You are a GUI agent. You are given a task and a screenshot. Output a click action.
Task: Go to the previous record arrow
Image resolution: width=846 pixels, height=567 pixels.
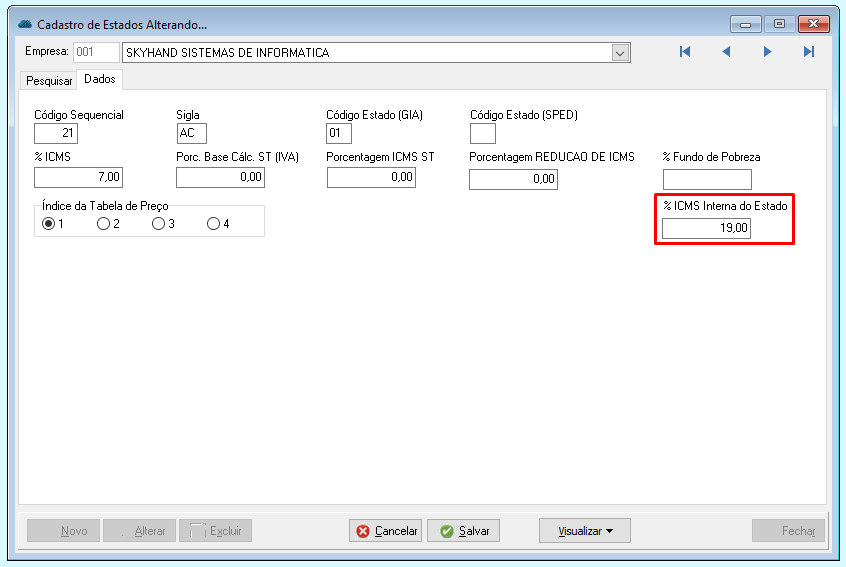726,52
